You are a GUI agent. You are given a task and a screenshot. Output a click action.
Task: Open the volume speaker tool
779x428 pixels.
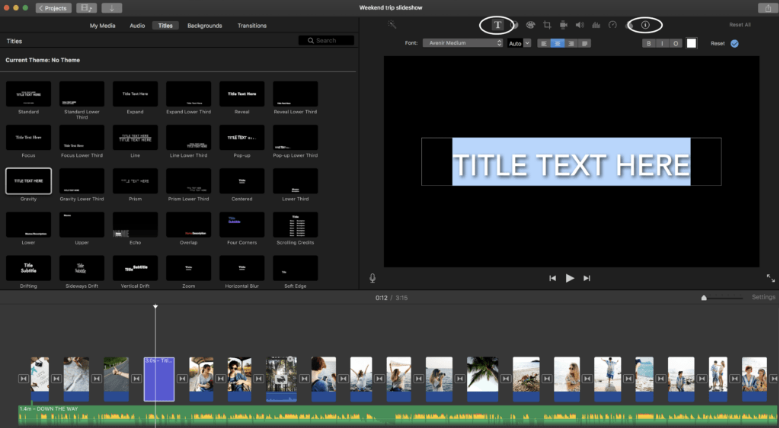pos(580,25)
